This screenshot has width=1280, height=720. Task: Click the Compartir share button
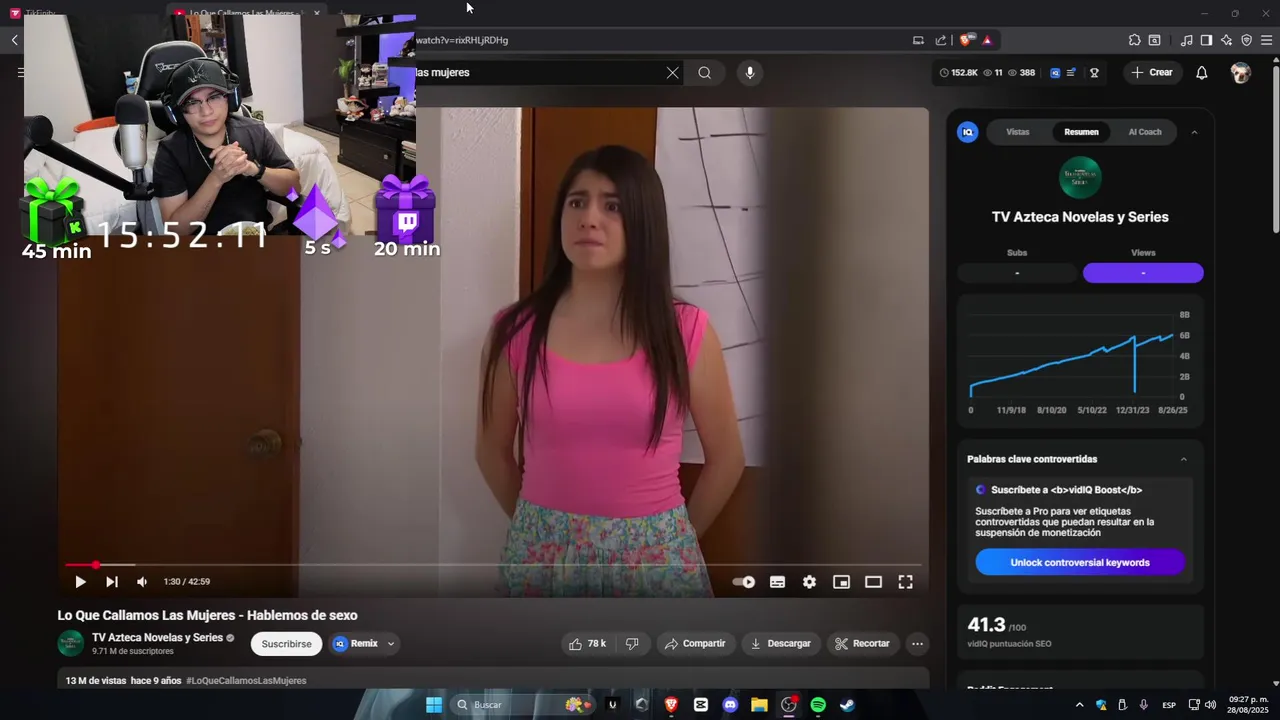tap(696, 644)
